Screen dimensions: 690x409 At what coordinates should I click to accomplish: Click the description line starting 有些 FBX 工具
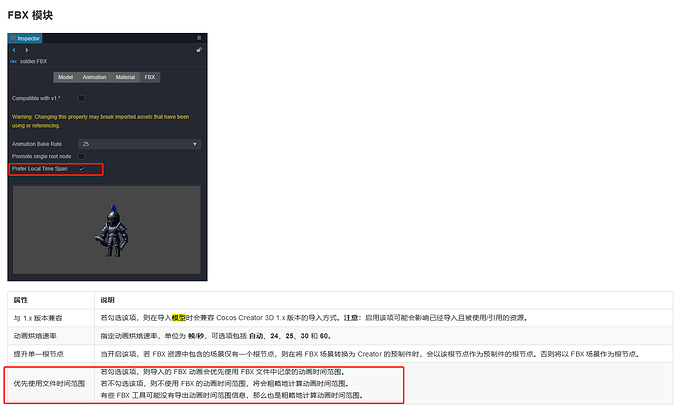pos(232,395)
